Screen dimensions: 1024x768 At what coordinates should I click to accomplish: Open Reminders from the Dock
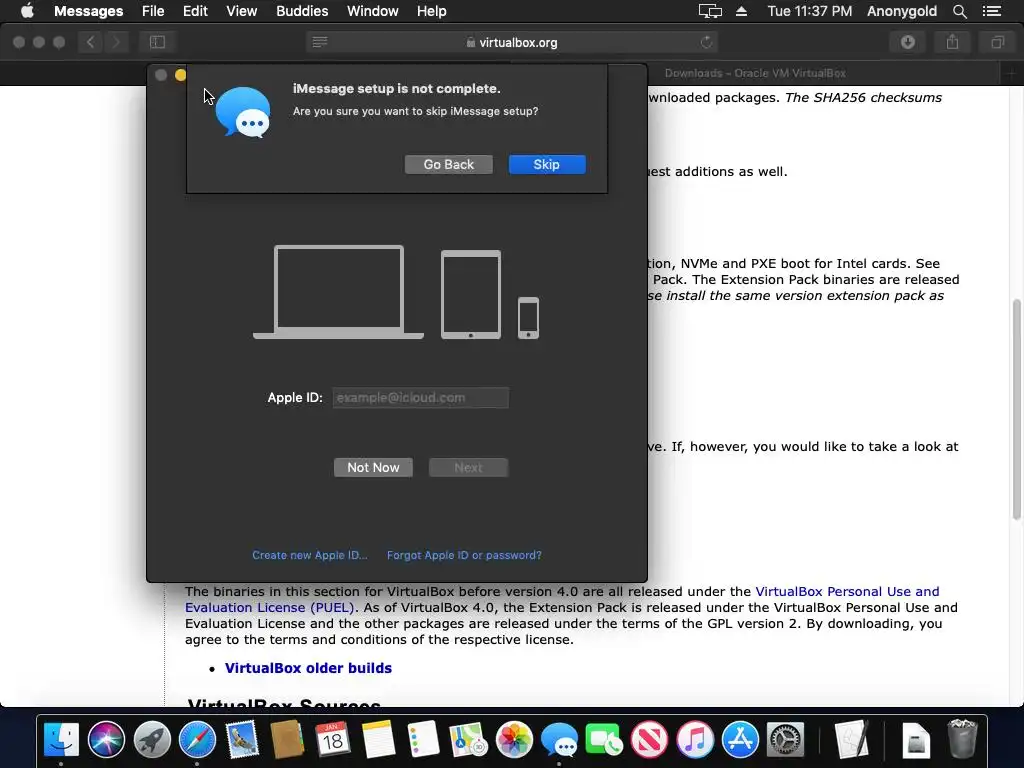(423, 739)
